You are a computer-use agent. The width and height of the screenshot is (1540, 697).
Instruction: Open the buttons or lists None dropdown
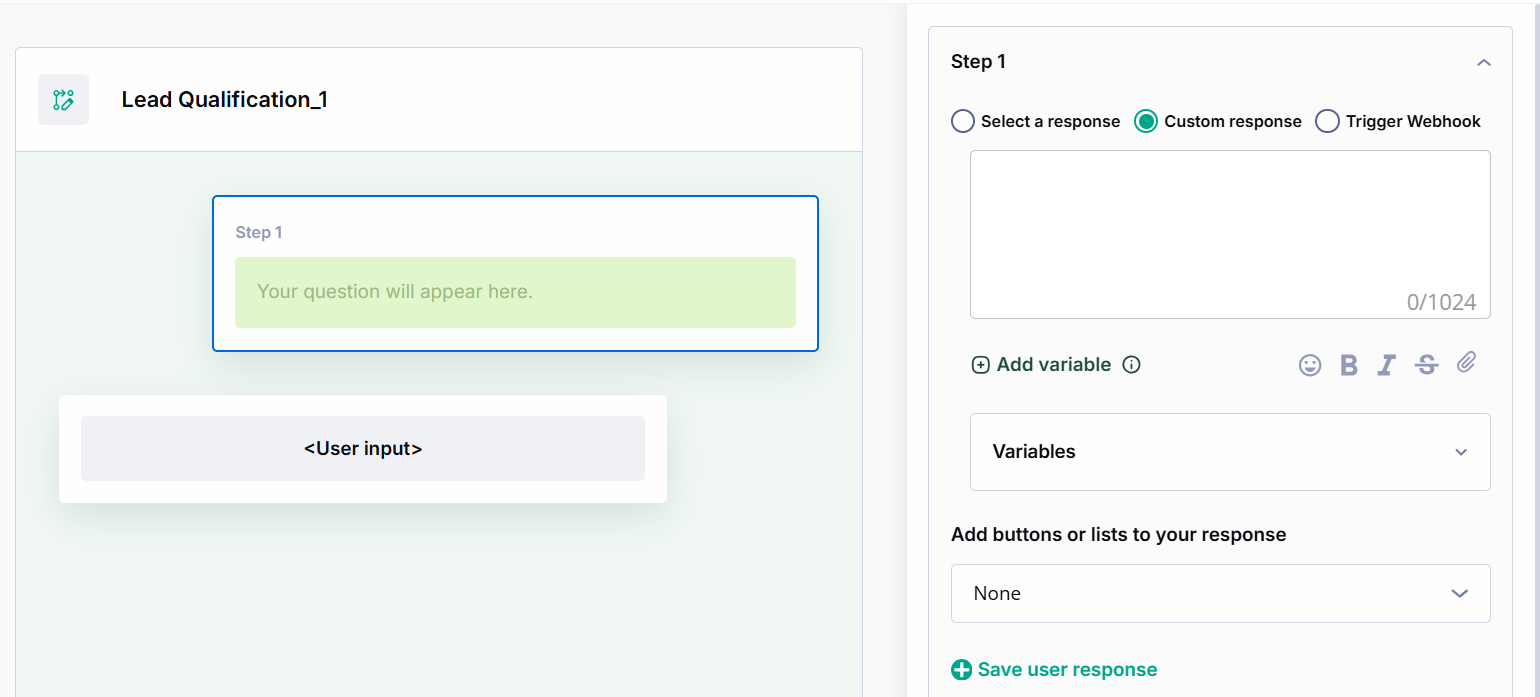tap(1221, 594)
